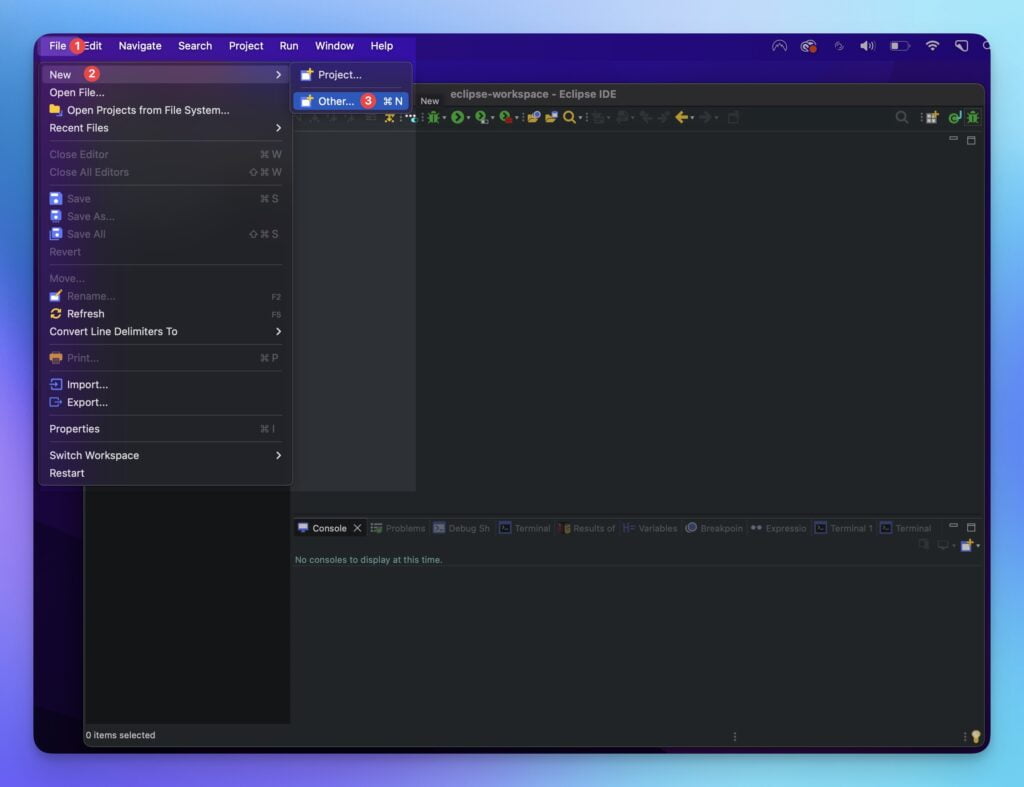Switch to the Variables tab
The width and height of the screenshot is (1024, 787).
click(x=650, y=528)
